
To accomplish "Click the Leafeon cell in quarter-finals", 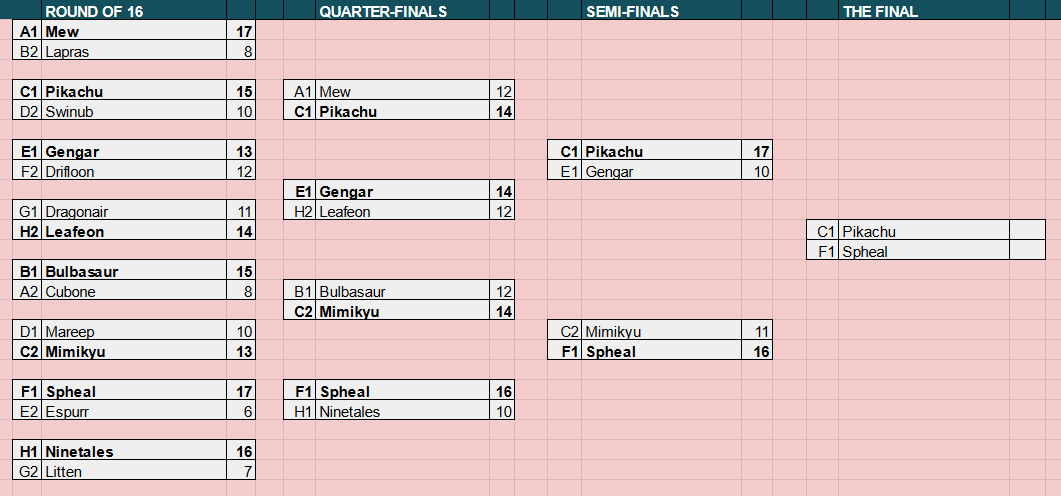I will tap(402, 212).
